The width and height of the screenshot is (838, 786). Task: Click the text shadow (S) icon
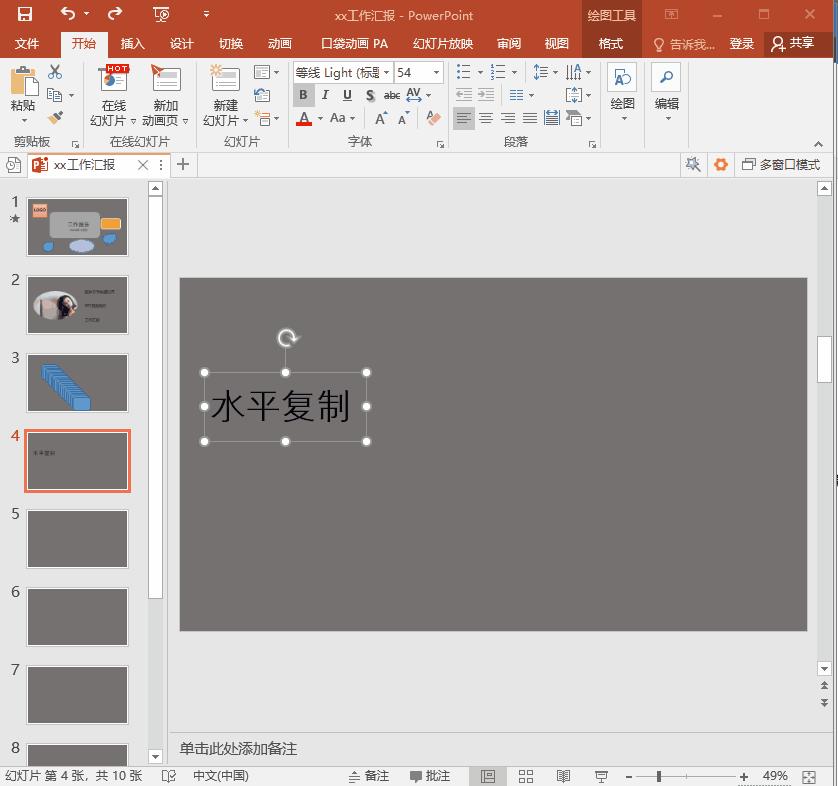pyautogui.click(x=371, y=95)
